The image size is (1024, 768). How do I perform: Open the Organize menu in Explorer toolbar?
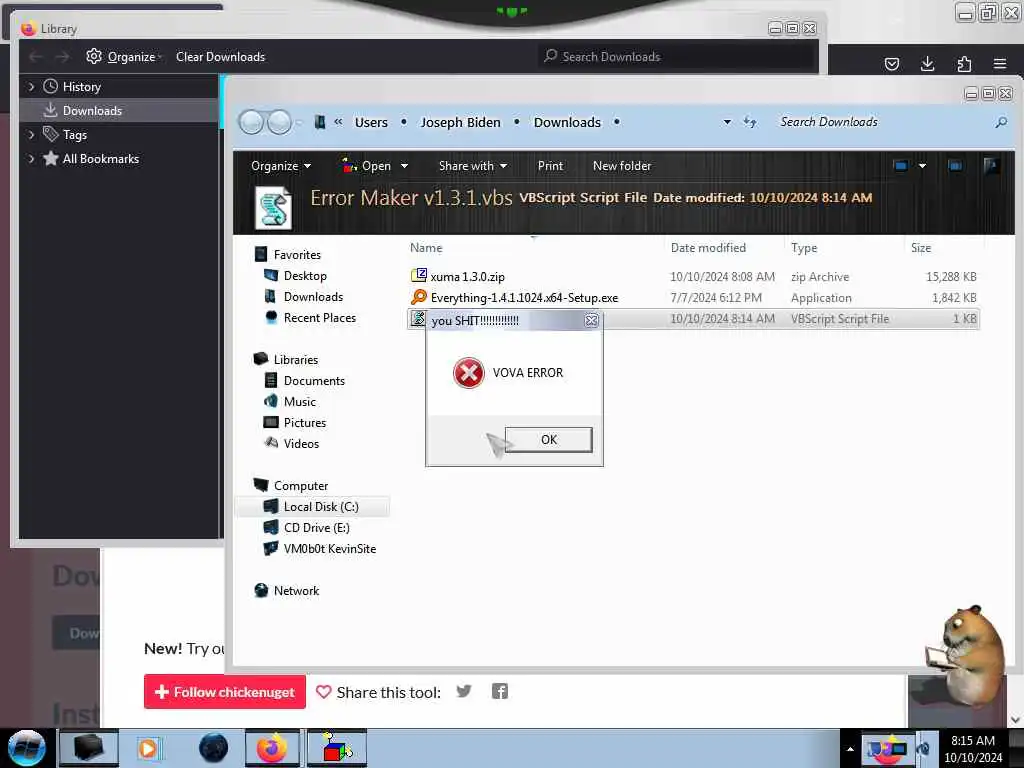click(281, 166)
